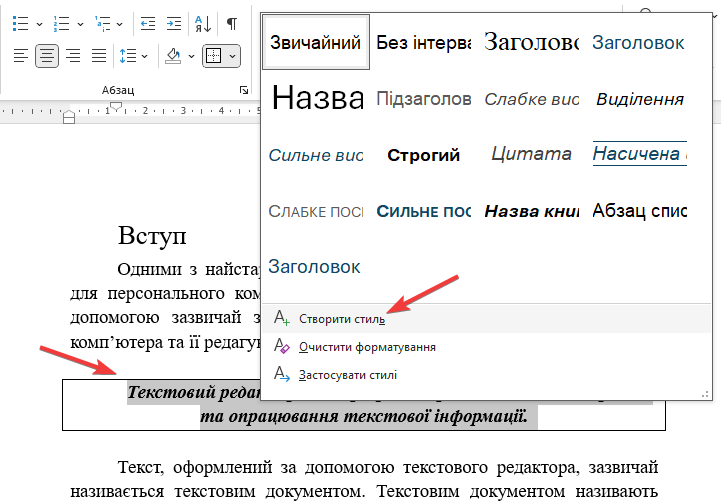
Task: Click Застосувати стилі option
Action: (x=347, y=375)
